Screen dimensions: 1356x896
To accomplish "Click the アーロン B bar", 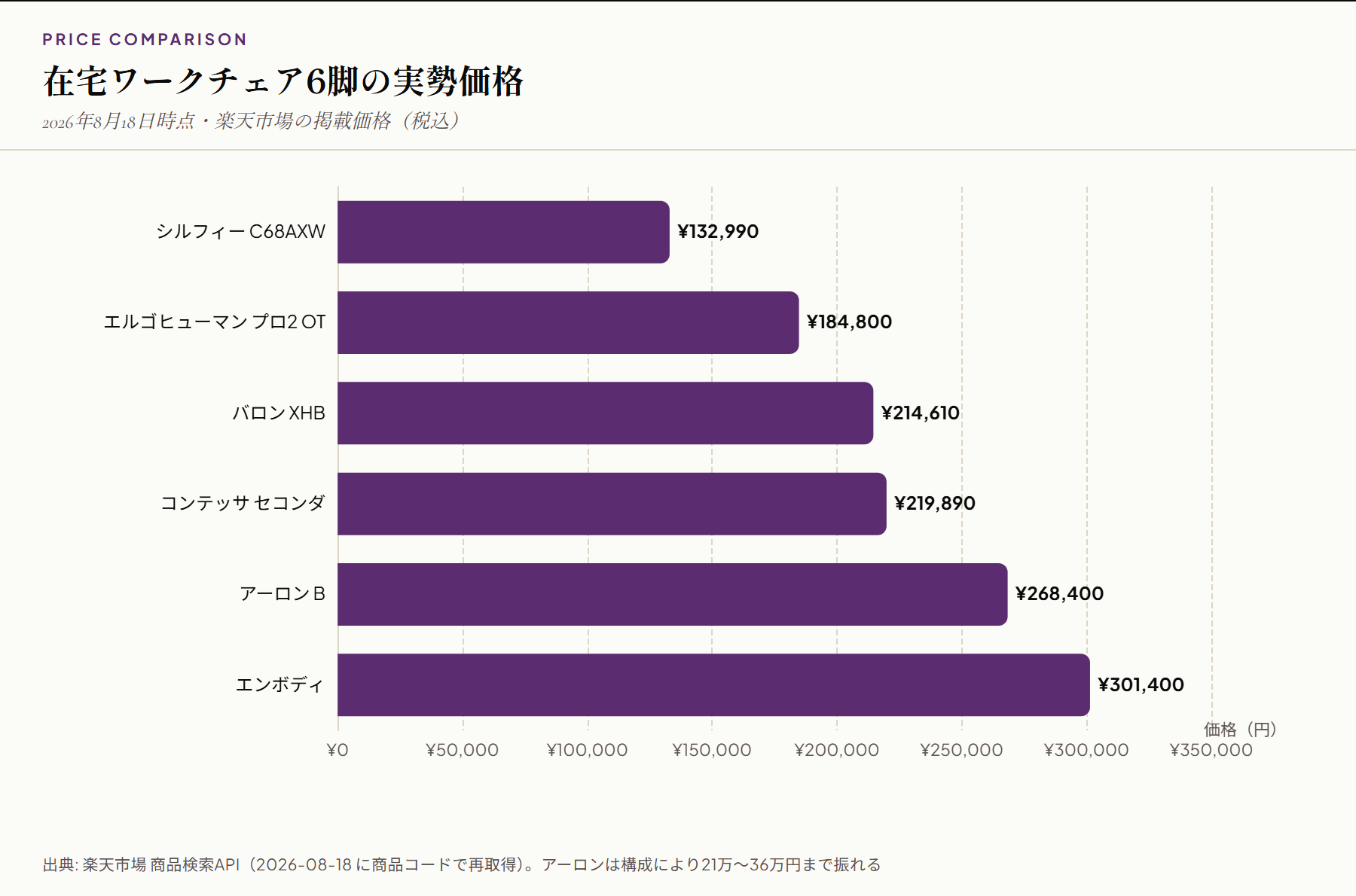I will click(x=673, y=594).
